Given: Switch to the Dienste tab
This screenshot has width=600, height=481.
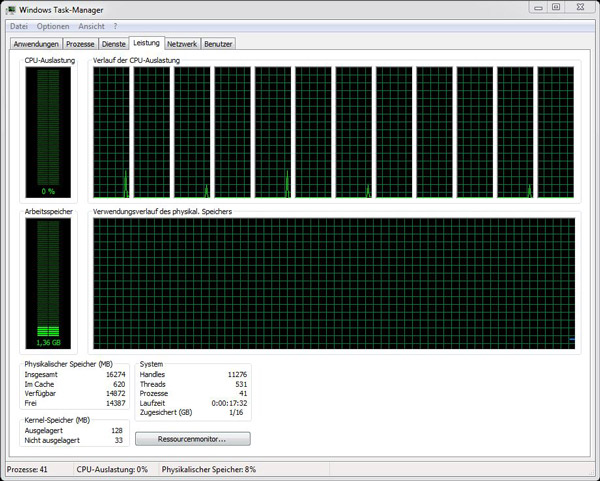Looking at the screenshot, I should 114,44.
